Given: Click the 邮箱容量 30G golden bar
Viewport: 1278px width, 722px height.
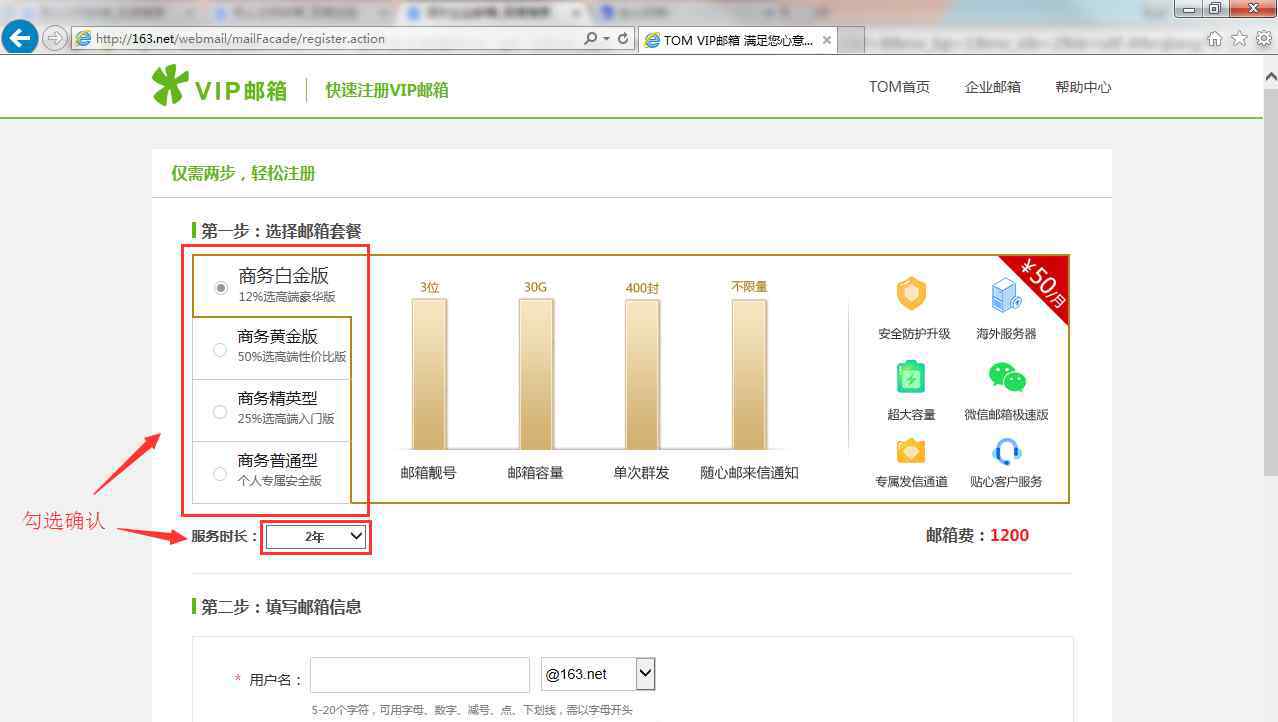Looking at the screenshot, I should 536,374.
